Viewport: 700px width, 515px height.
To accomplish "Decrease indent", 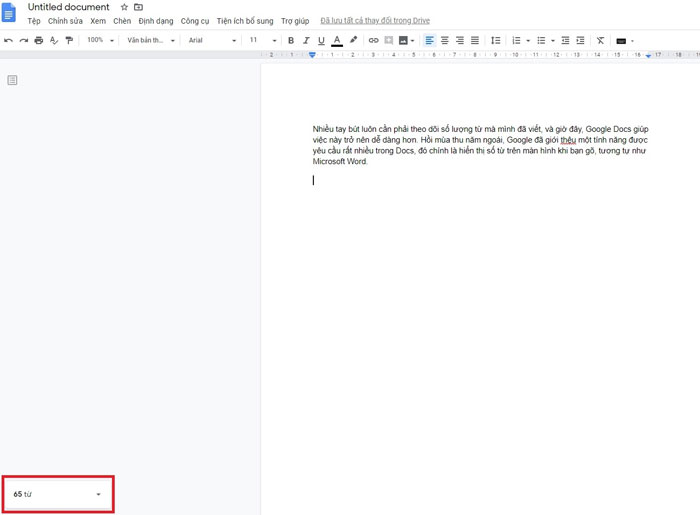I will (x=565, y=41).
